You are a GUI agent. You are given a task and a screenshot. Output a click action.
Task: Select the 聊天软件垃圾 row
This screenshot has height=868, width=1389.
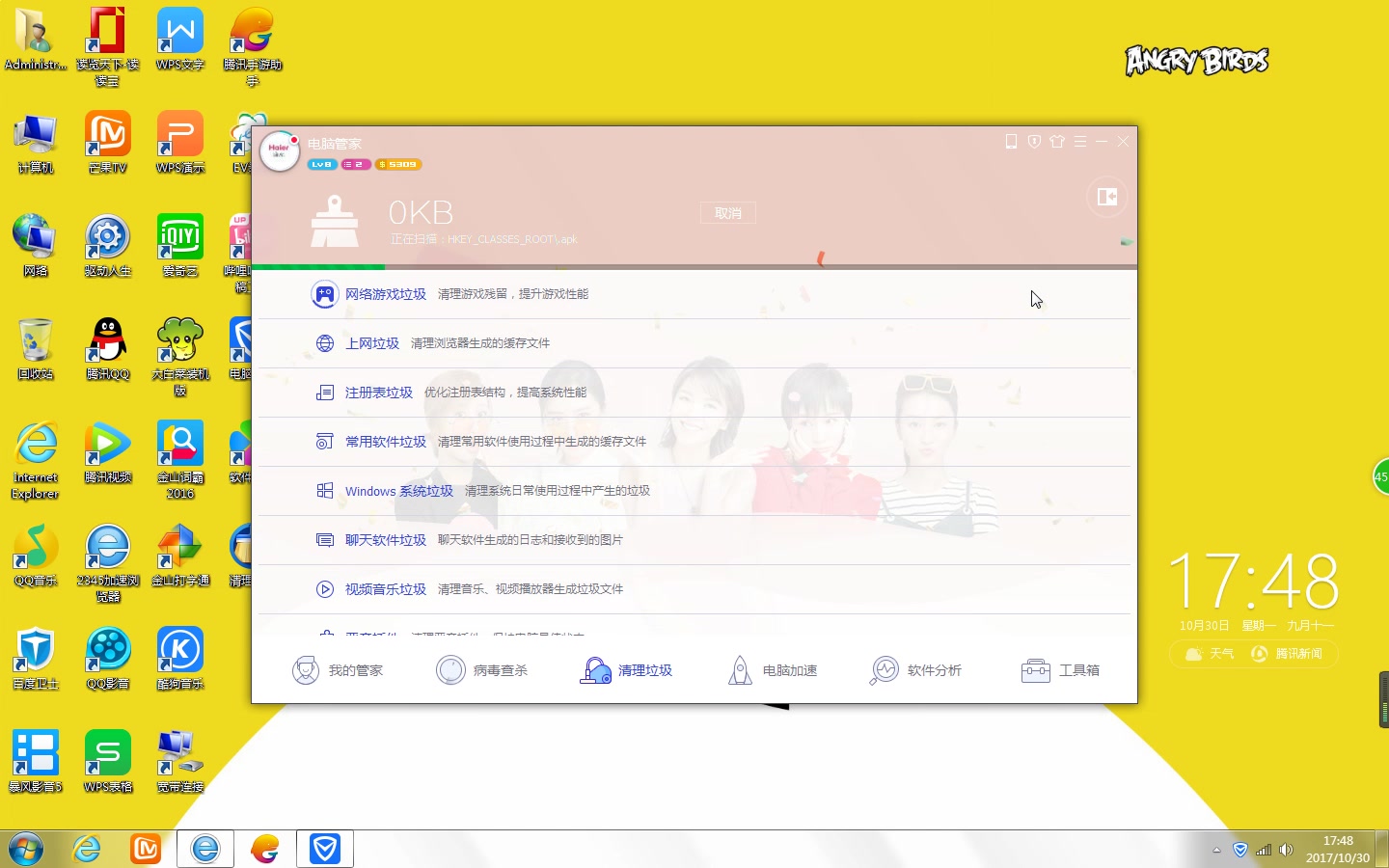[x=694, y=540]
